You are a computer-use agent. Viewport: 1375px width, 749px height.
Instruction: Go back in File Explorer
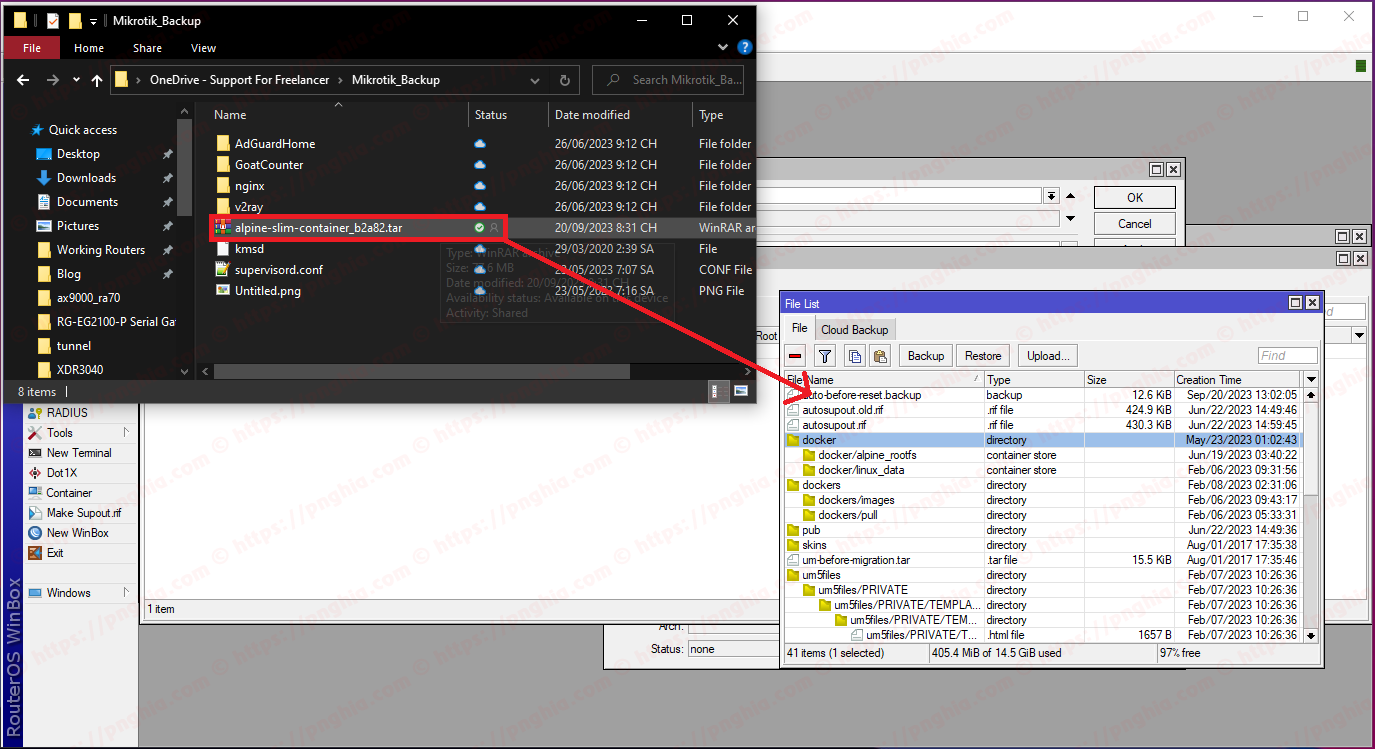click(x=23, y=80)
